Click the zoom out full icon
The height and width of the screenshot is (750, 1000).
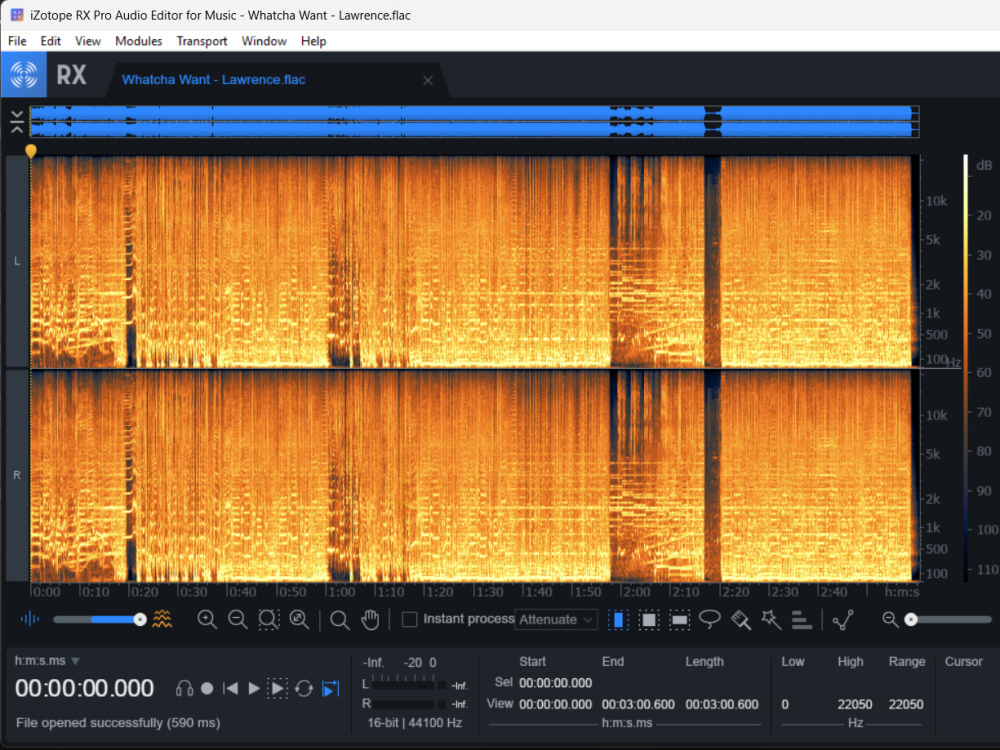pyautogui.click(x=298, y=619)
